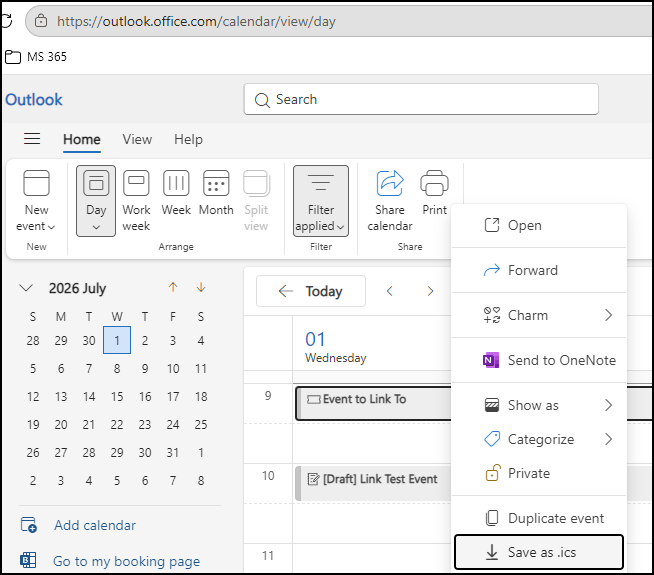Click the Search box

[421, 99]
